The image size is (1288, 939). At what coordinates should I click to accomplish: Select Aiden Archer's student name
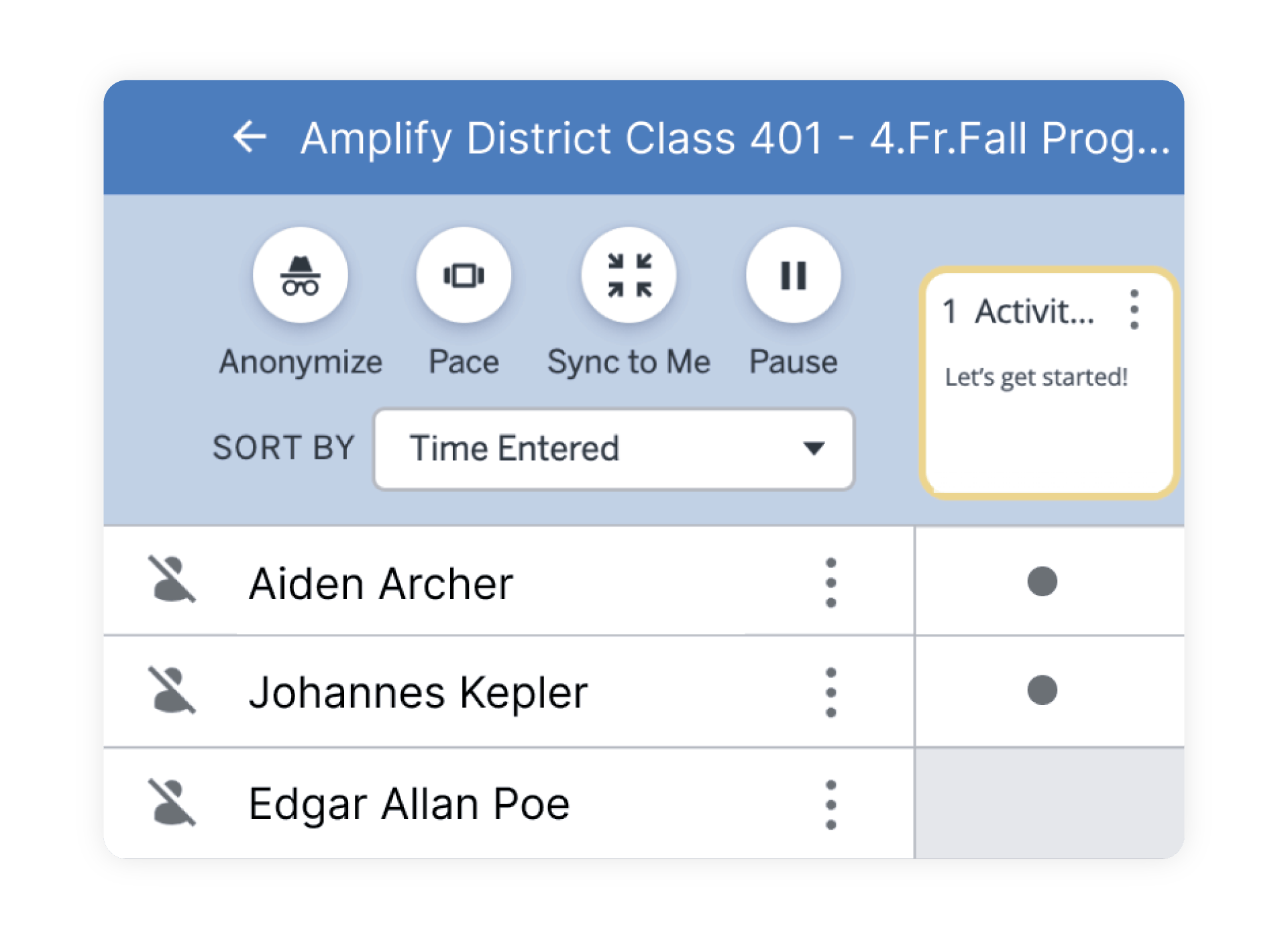[x=380, y=583]
